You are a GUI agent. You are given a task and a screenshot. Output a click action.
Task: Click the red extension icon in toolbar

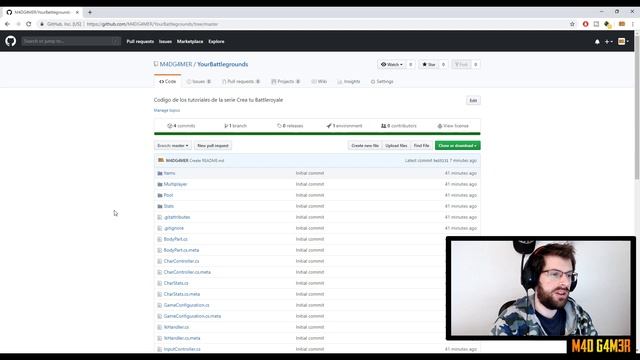click(x=585, y=24)
